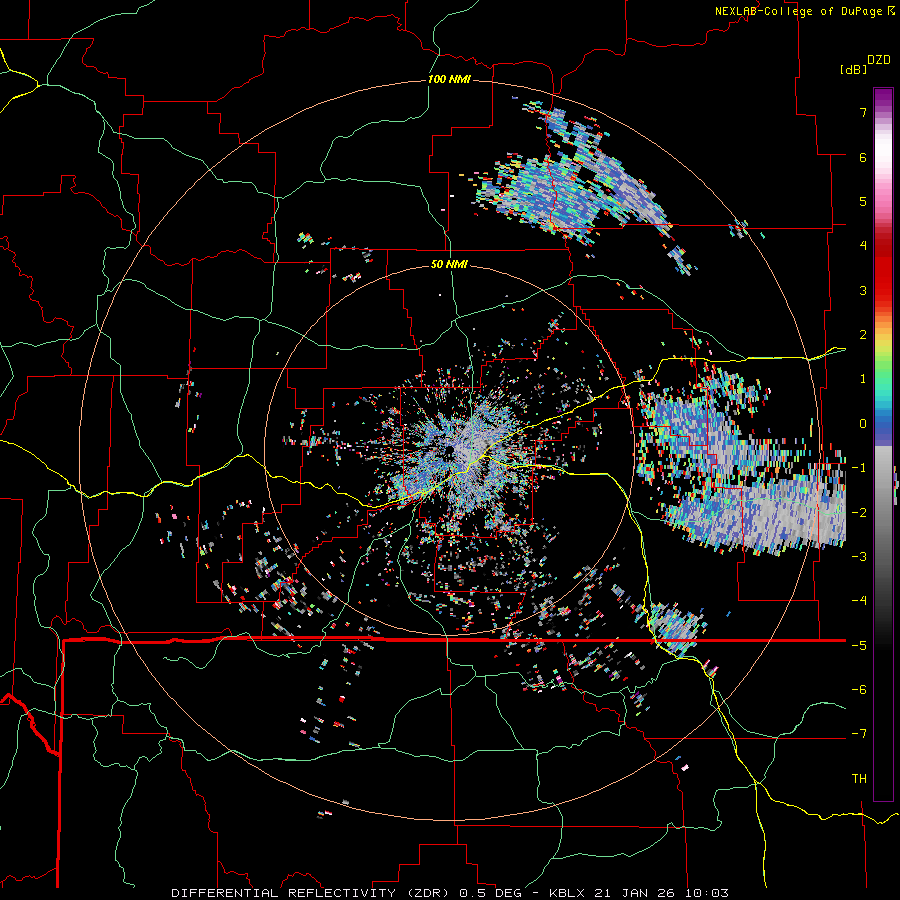Click the KBLX station identifier

click(x=567, y=893)
